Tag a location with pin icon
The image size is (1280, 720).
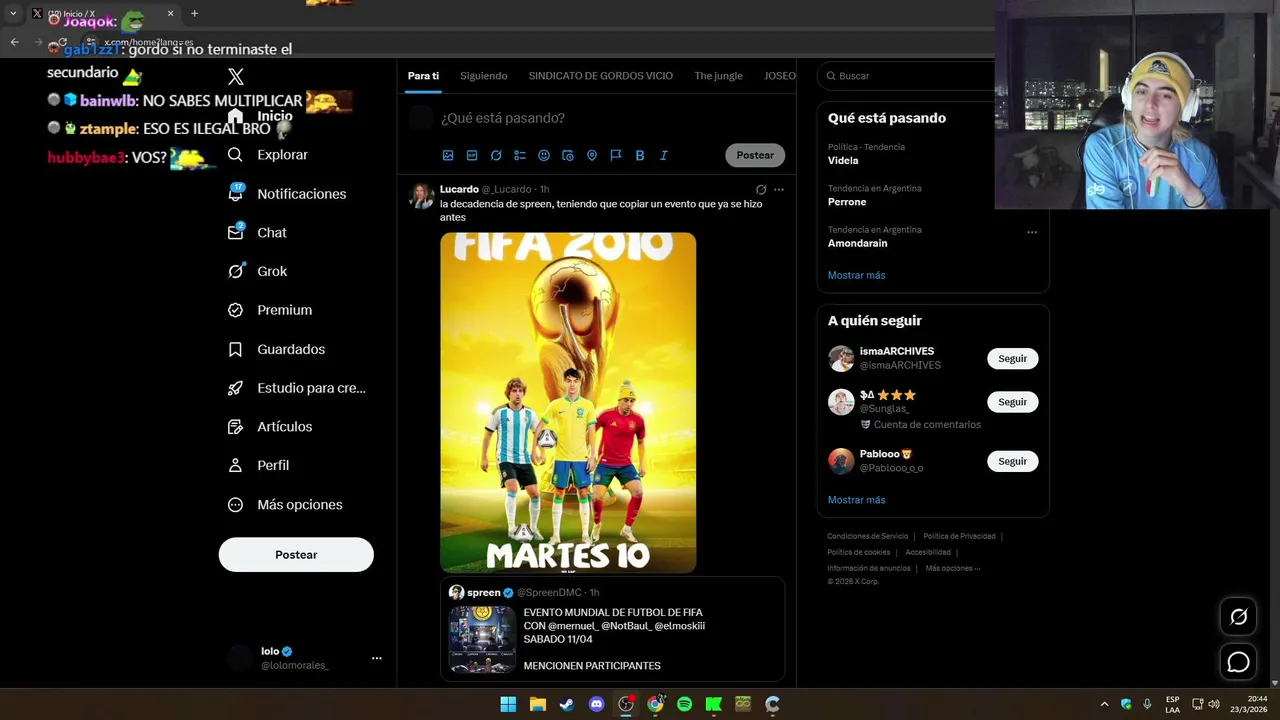point(592,156)
